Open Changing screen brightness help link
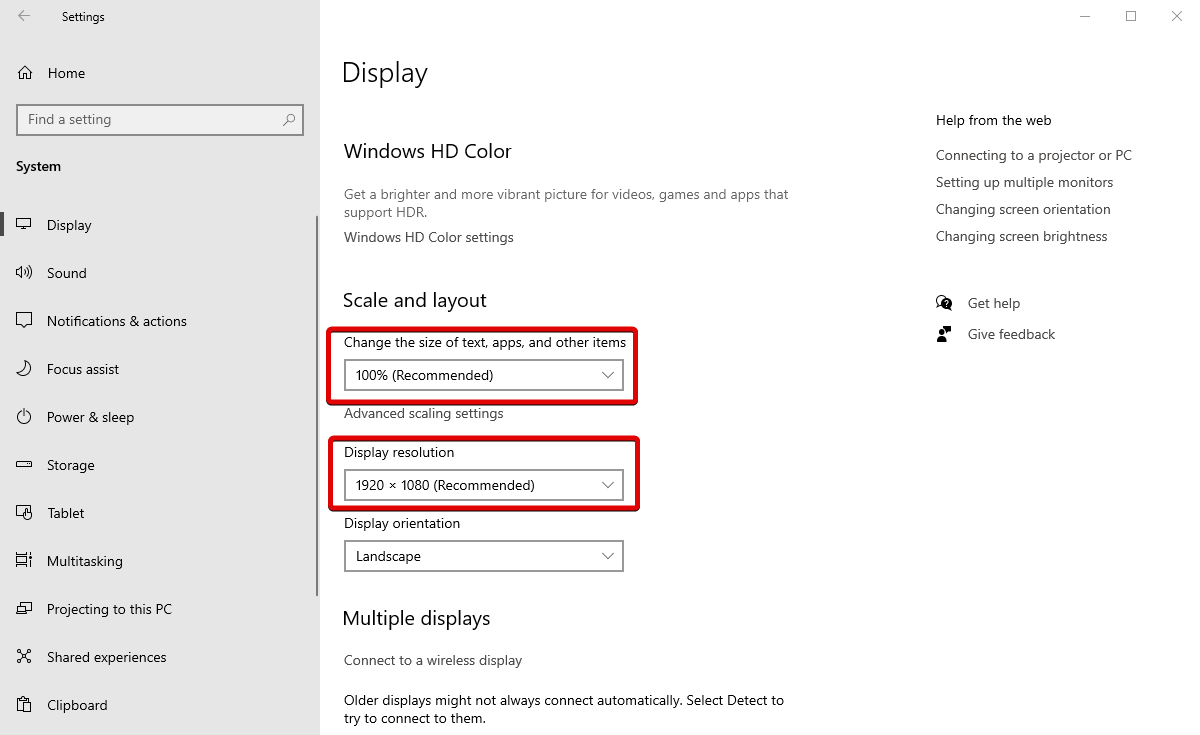 click(1022, 236)
